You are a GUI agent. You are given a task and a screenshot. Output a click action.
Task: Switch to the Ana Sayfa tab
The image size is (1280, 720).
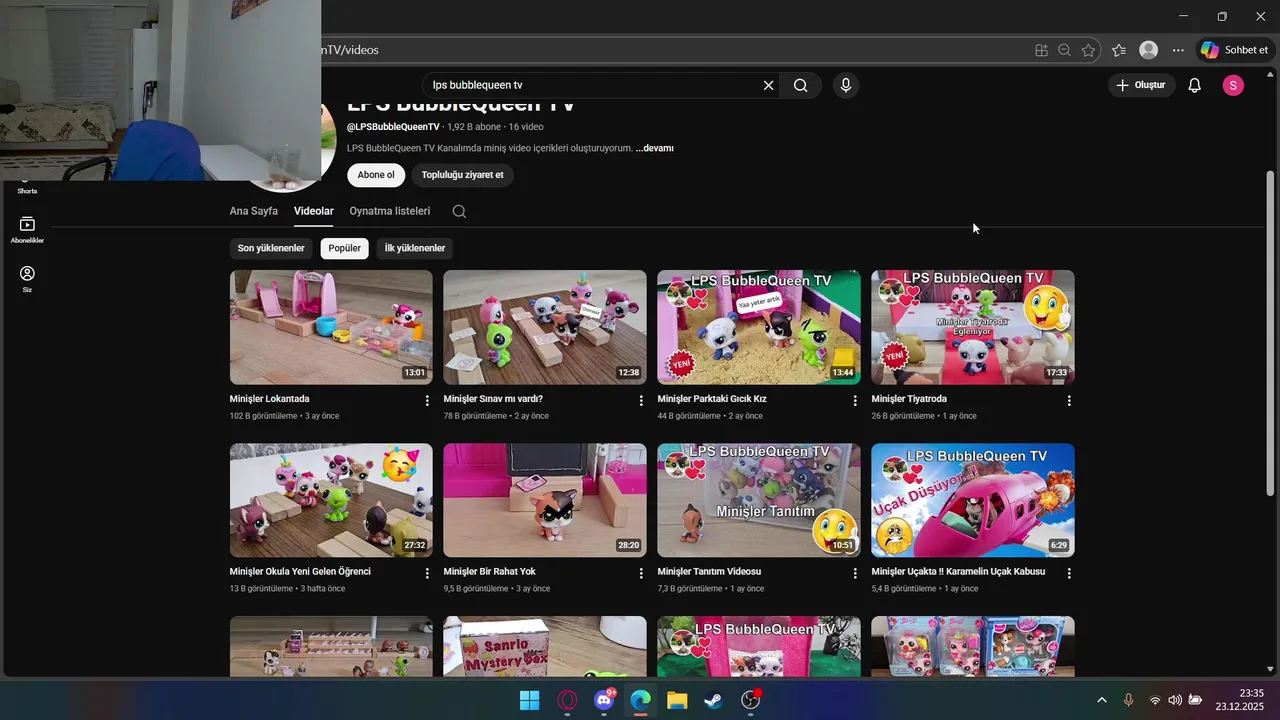254,211
